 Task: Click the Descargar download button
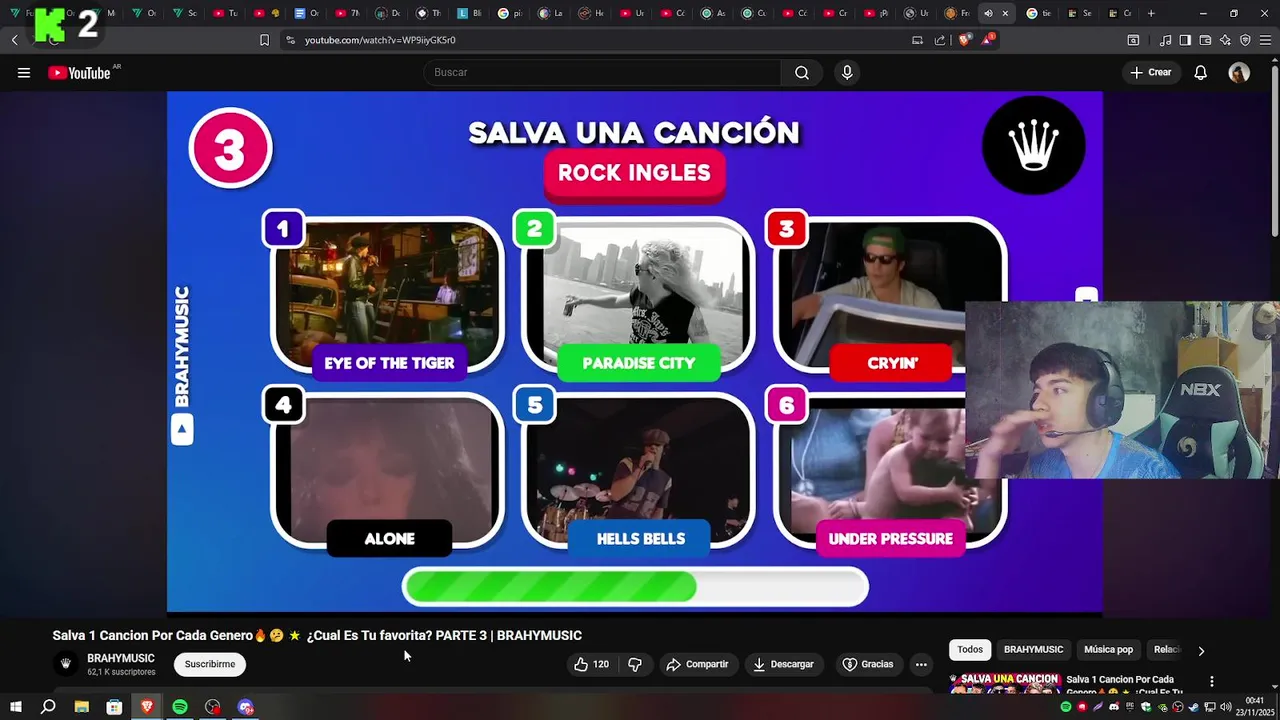(x=783, y=664)
